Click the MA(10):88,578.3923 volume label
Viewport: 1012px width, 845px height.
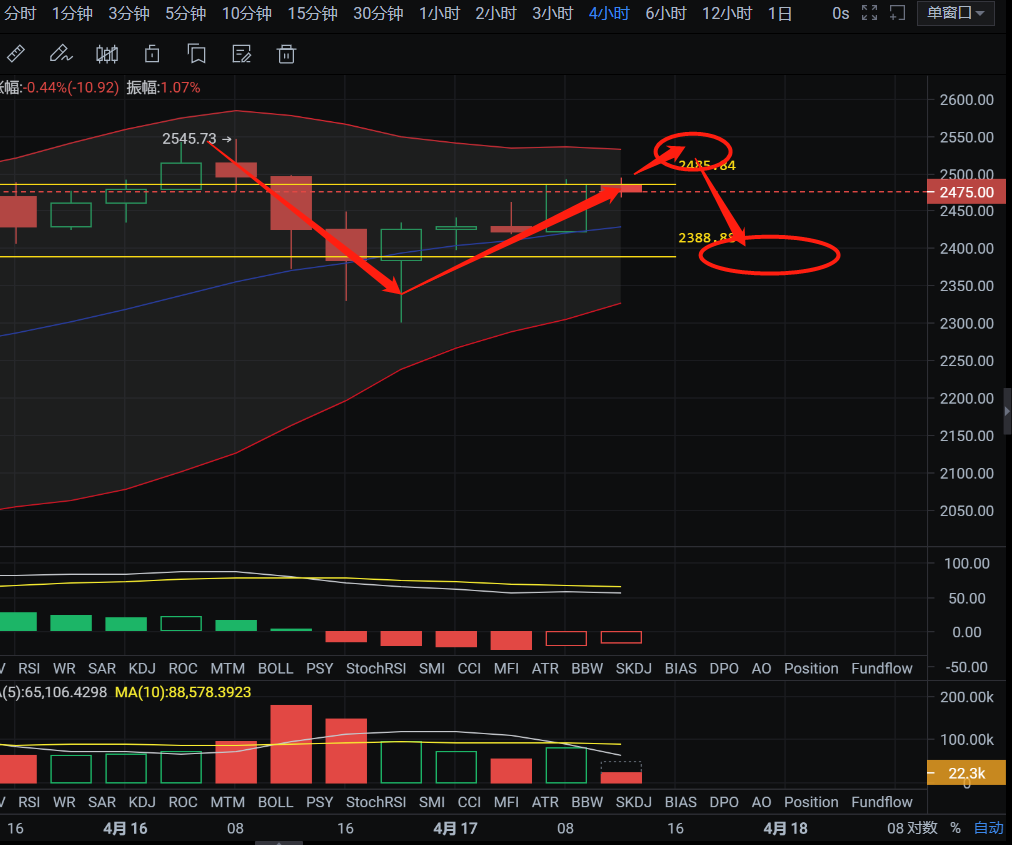coord(183,692)
